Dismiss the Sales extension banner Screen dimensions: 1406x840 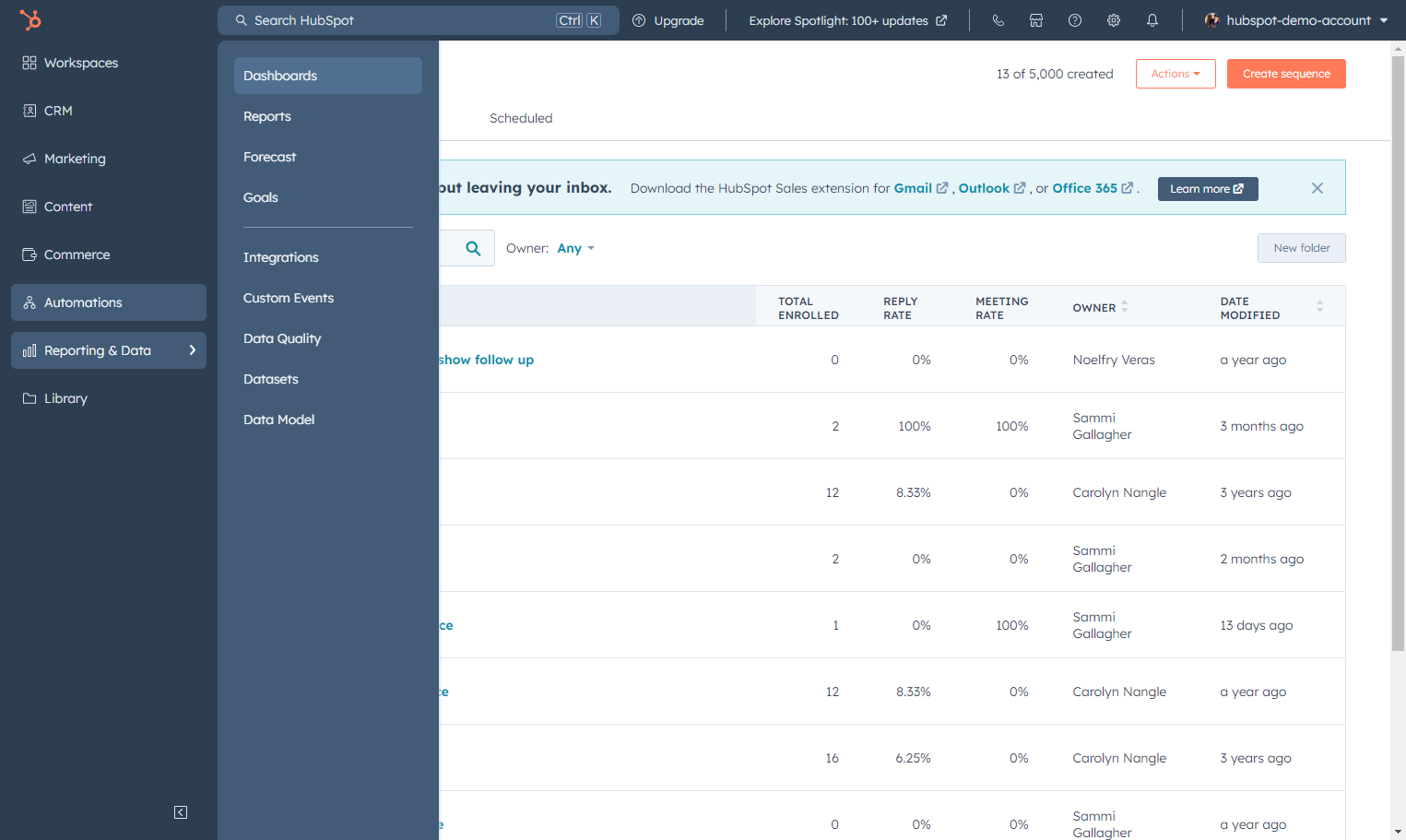pyautogui.click(x=1317, y=188)
